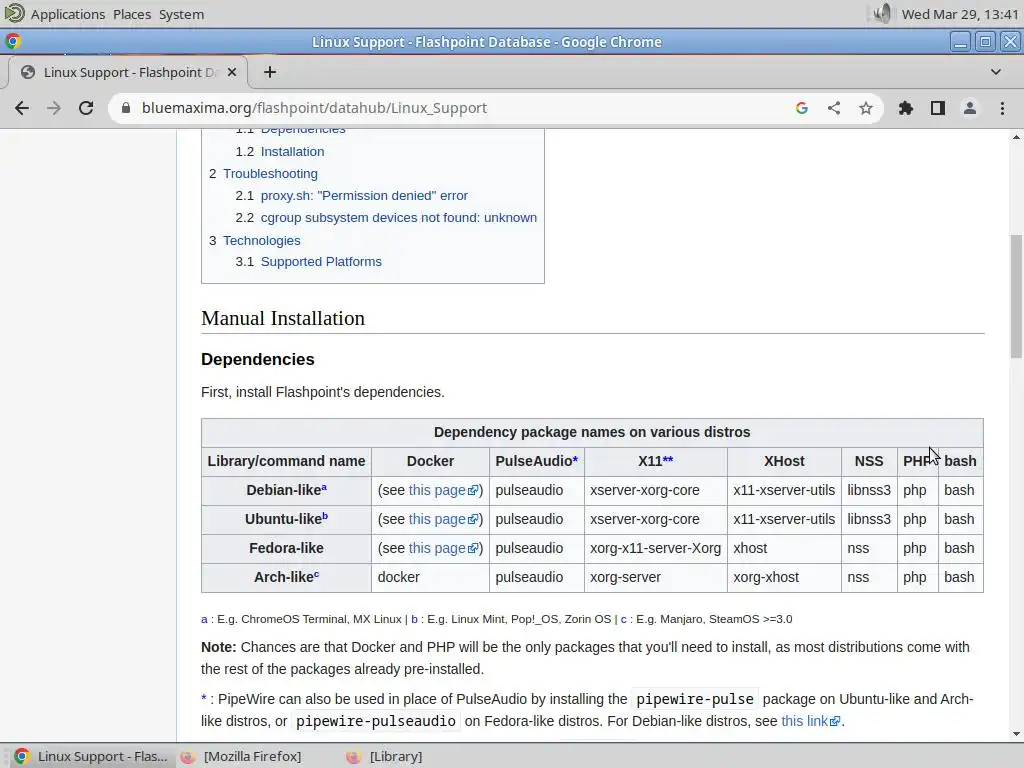This screenshot has width=1024, height=768.
Task: Open a new tab
Action: click(270, 72)
